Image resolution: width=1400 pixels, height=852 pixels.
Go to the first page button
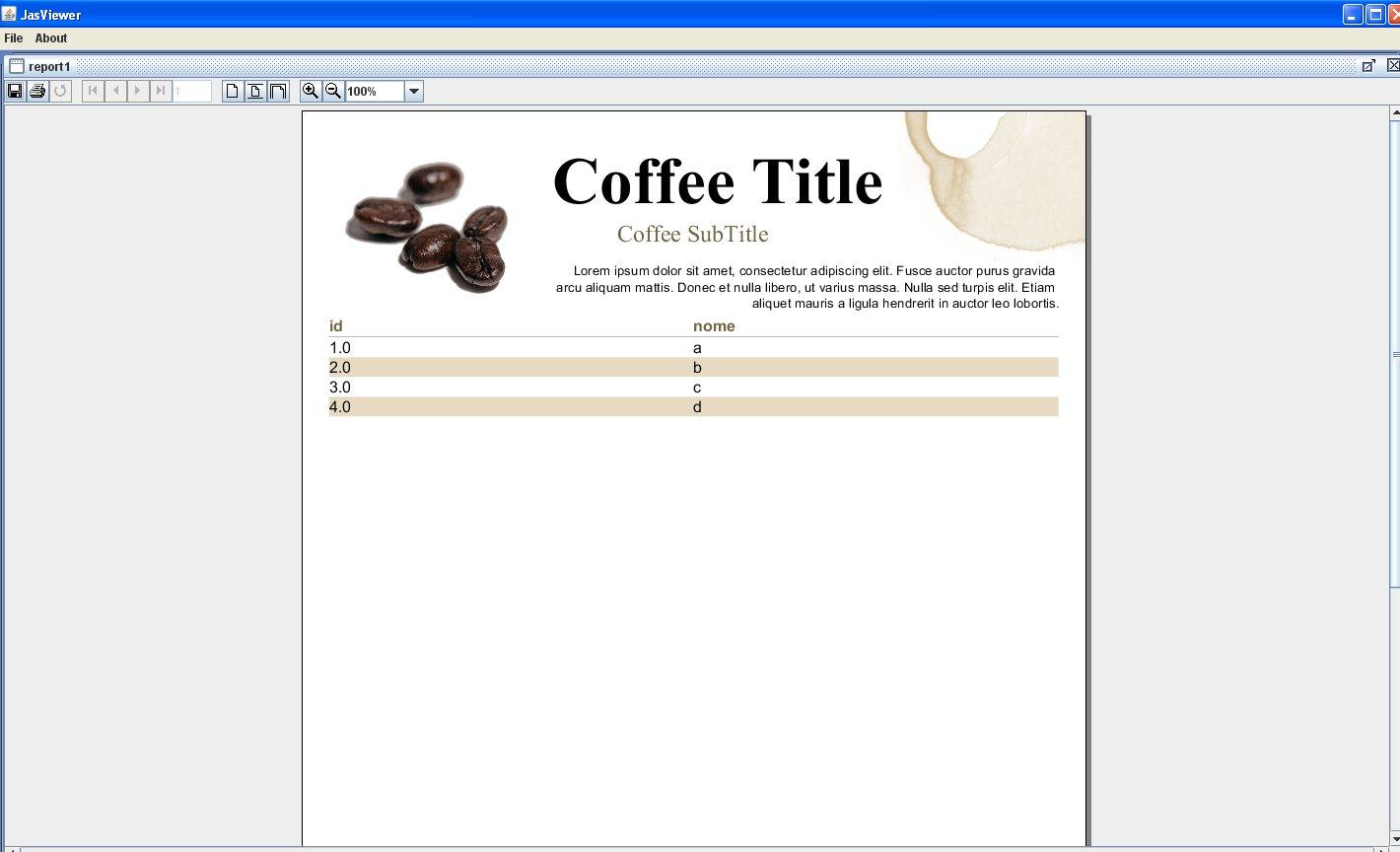click(x=93, y=91)
